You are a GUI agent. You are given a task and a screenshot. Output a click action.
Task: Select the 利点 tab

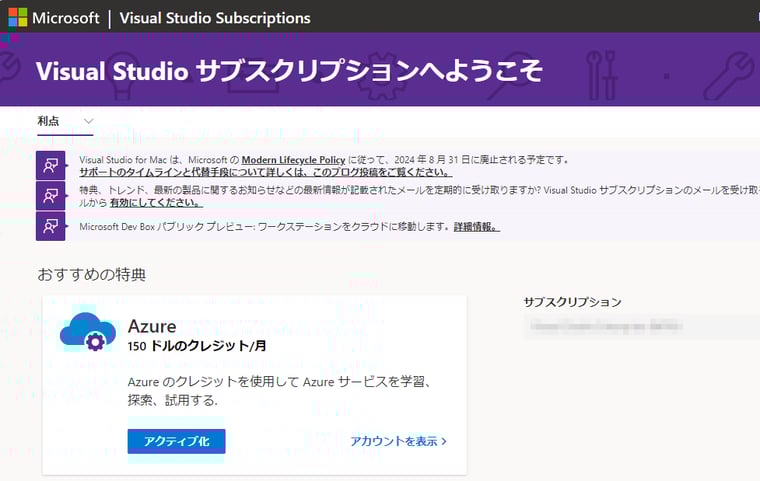tap(48, 121)
